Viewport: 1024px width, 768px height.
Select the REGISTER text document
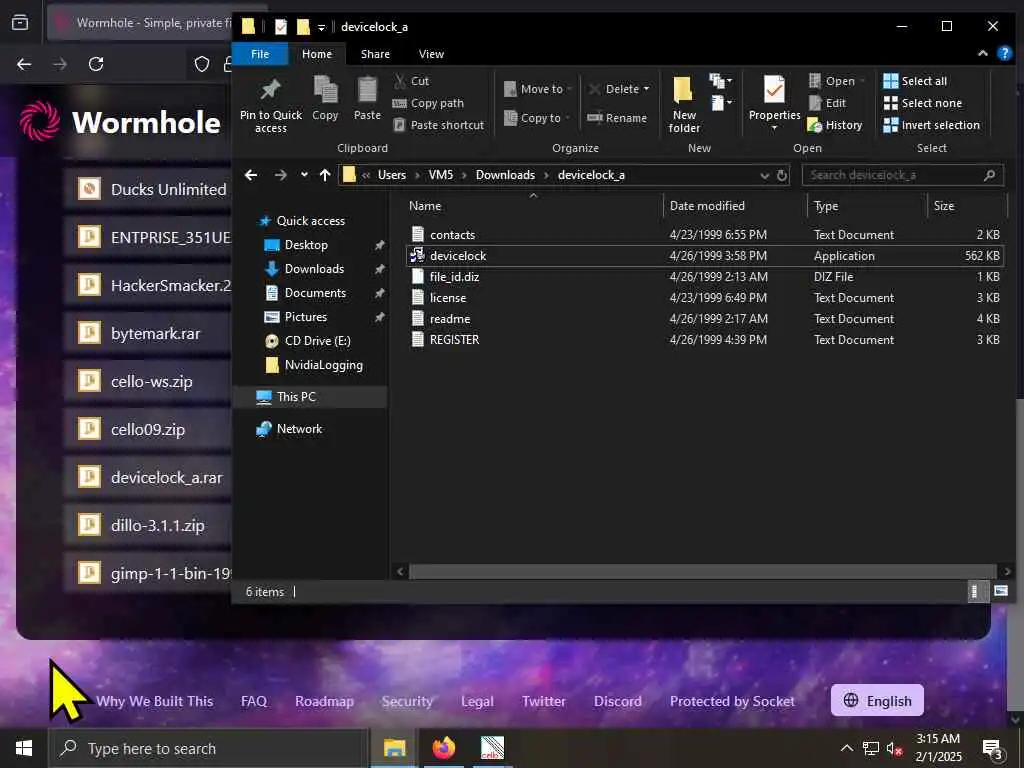click(705, 340)
